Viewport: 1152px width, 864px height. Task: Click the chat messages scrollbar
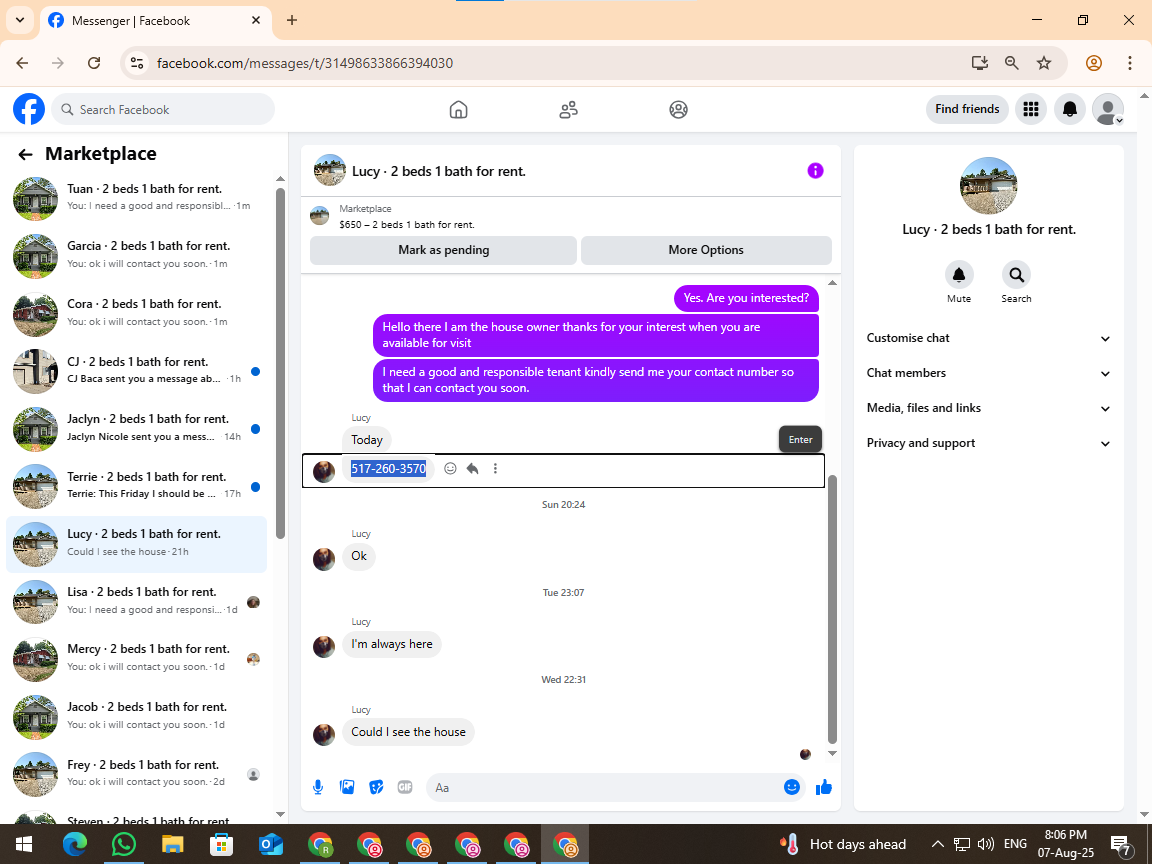(832, 610)
